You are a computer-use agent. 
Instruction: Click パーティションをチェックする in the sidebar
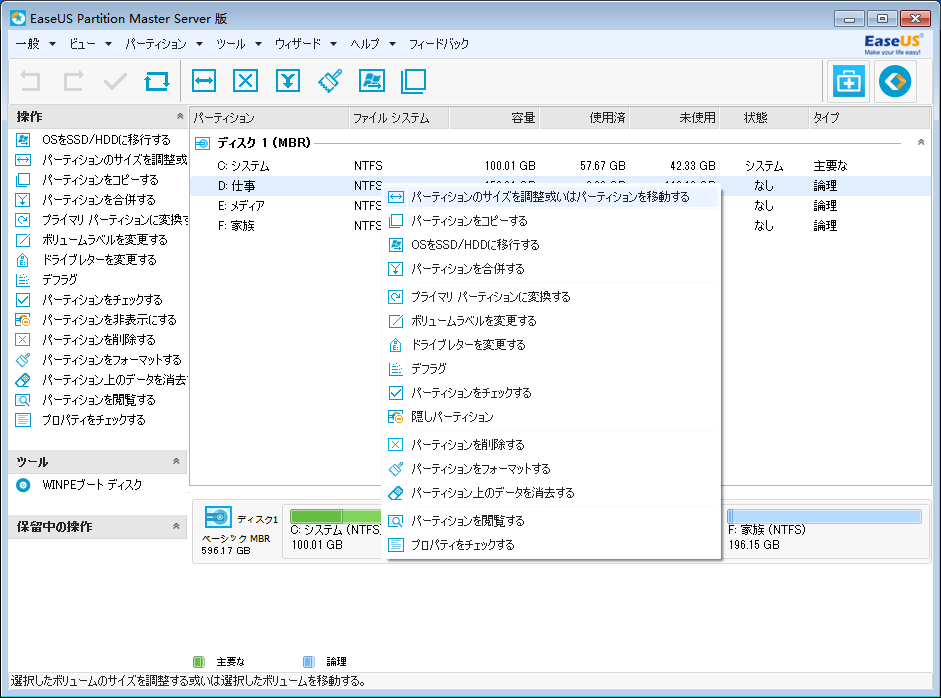point(102,300)
